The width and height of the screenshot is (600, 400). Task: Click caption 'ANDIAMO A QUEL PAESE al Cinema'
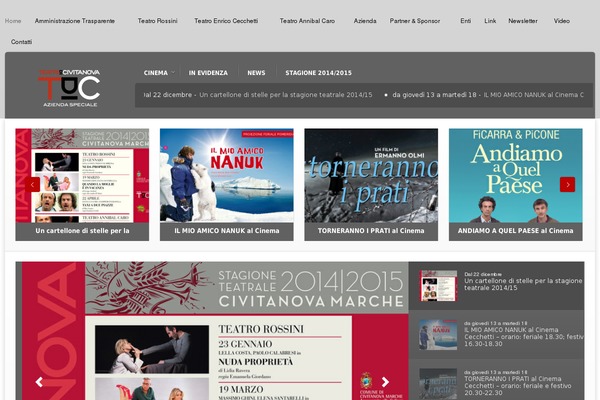515,231
